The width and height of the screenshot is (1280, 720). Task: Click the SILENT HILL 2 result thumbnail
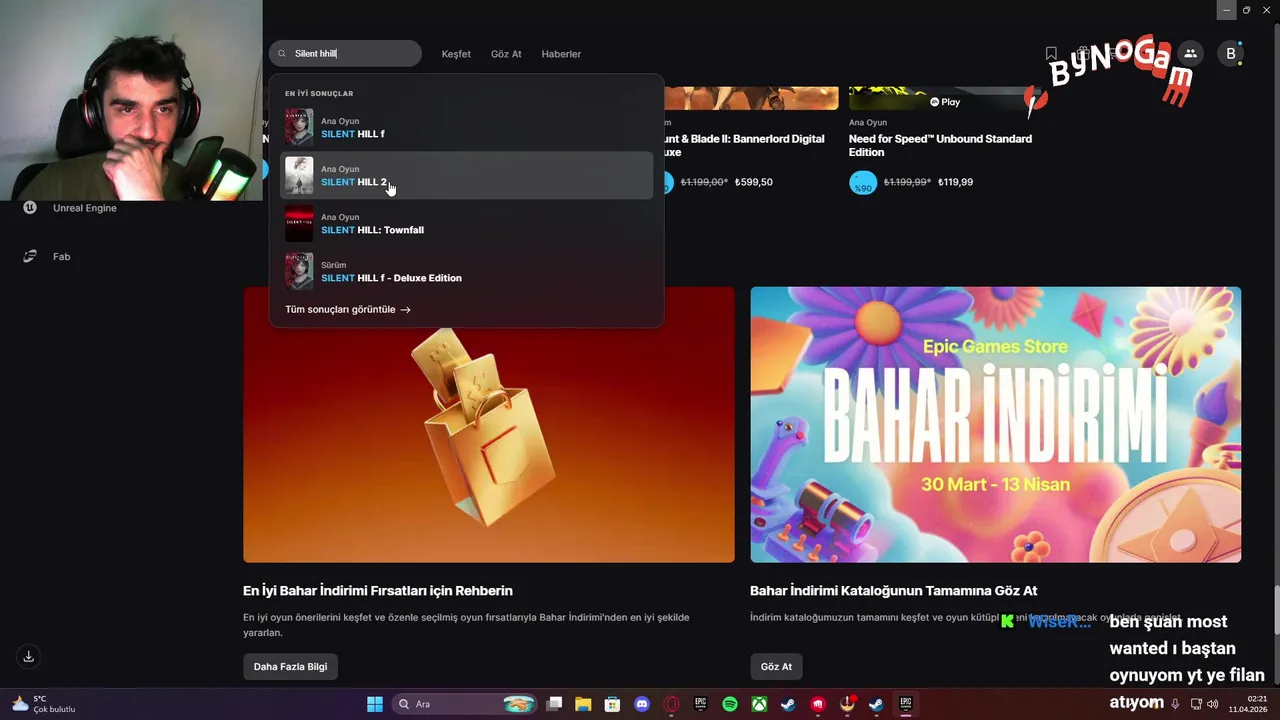click(x=299, y=176)
